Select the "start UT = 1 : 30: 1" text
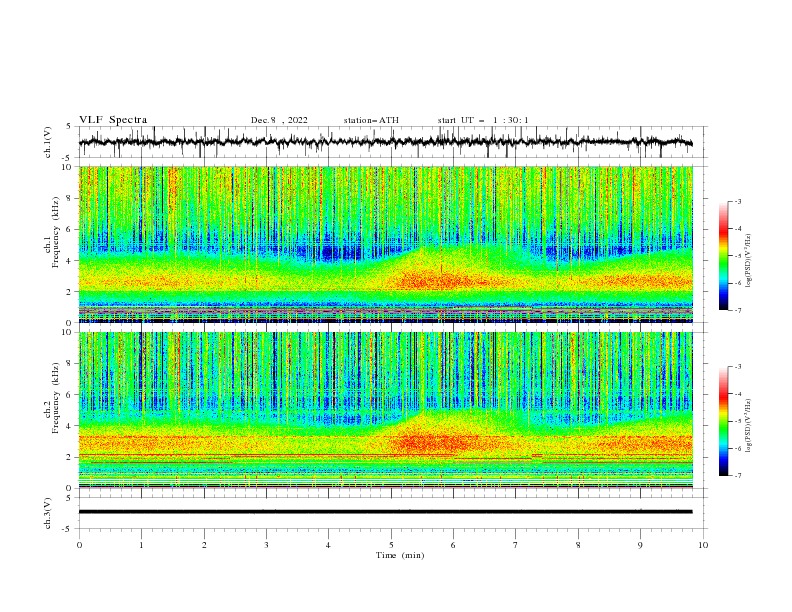Screen dimensions: 792x612 point(483,120)
